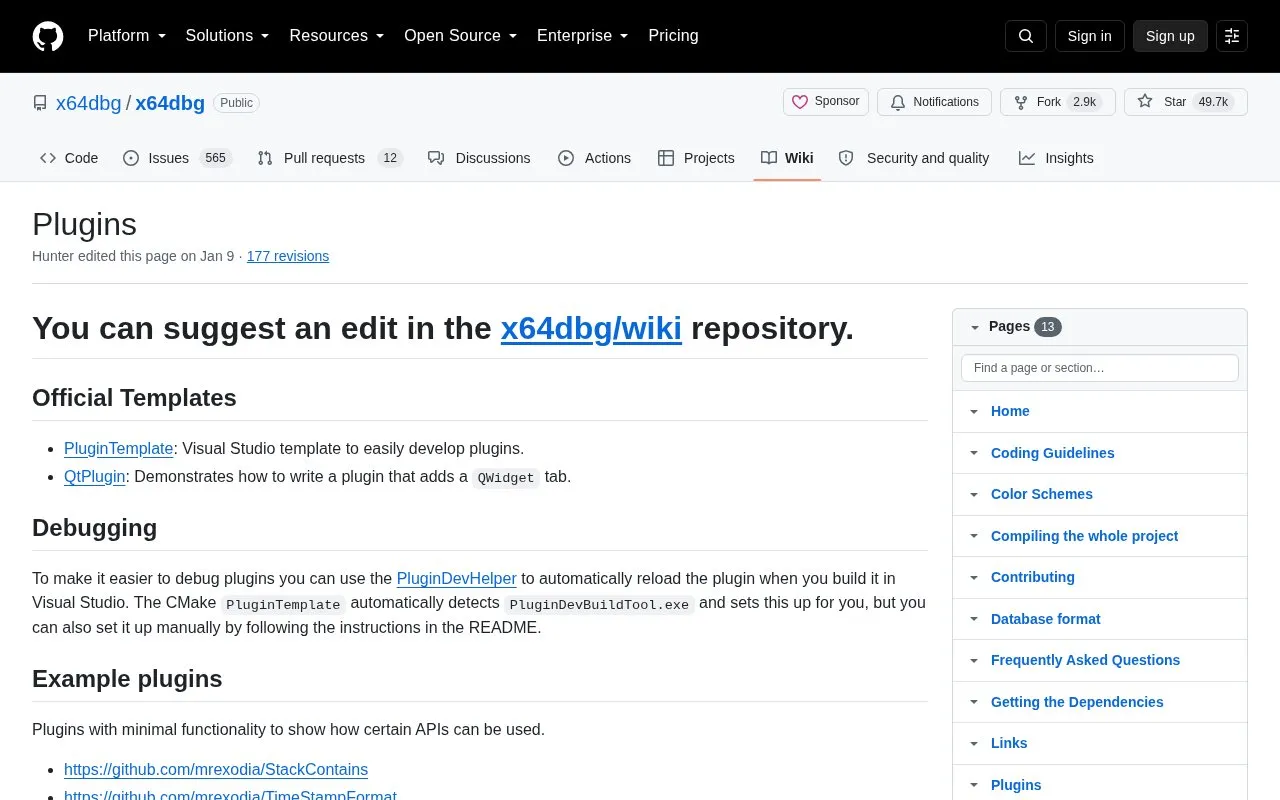This screenshot has width=1280, height=800.
Task: Open the Database format wiki page
Action: (1045, 619)
